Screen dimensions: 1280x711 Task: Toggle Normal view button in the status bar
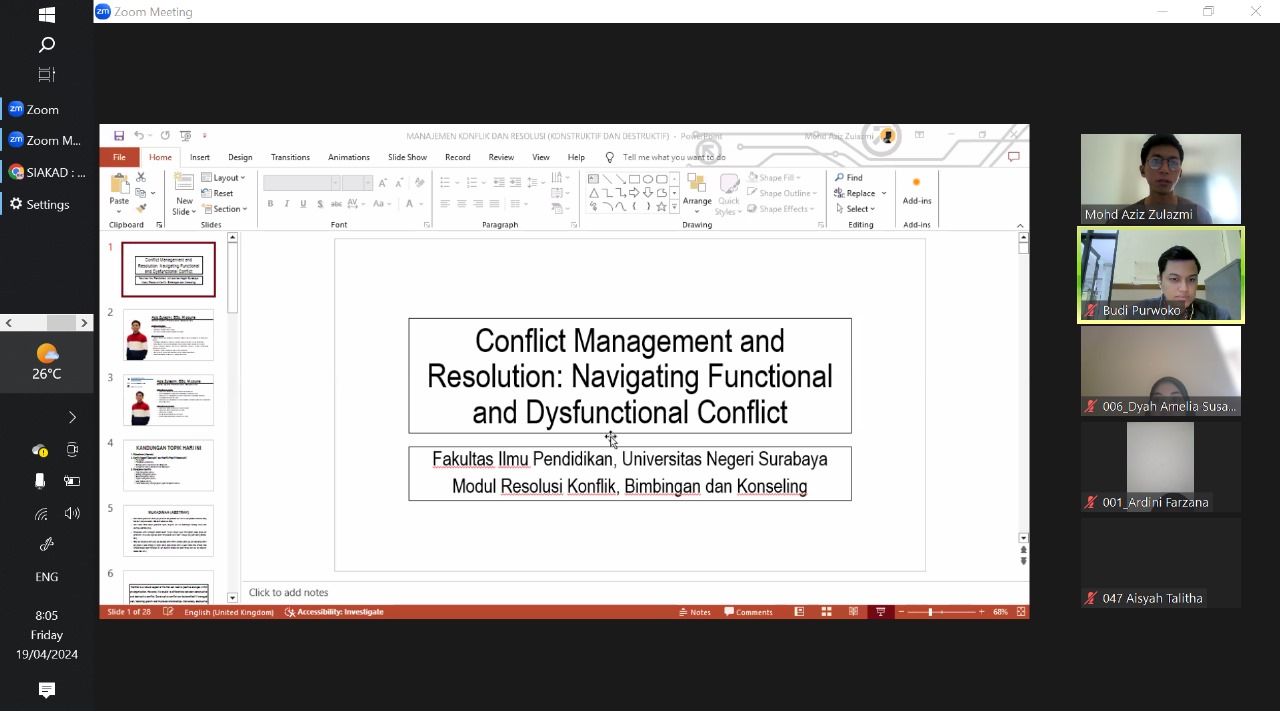[799, 612]
